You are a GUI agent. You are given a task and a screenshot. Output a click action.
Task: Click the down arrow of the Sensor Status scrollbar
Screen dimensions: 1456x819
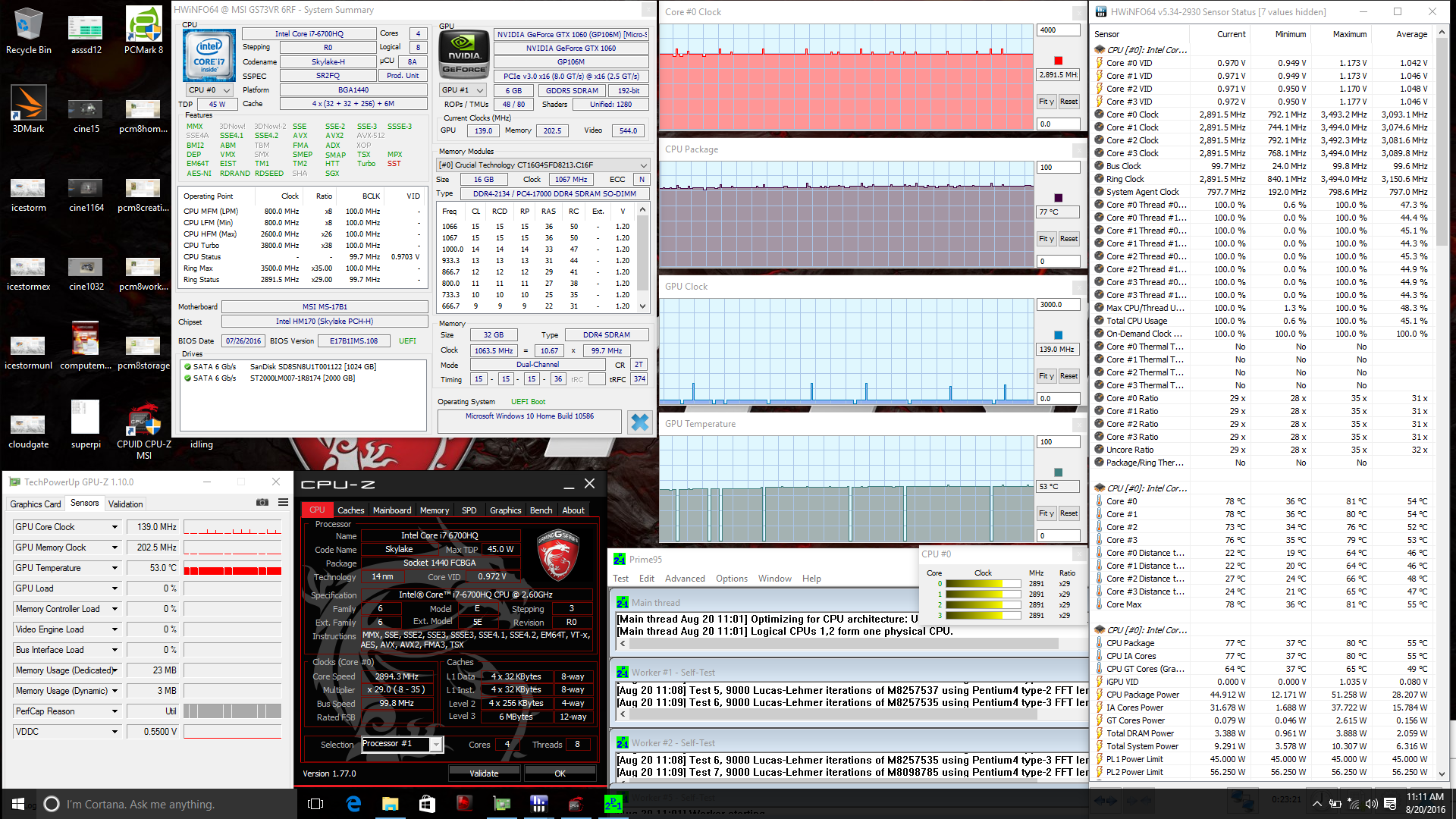(1442, 774)
